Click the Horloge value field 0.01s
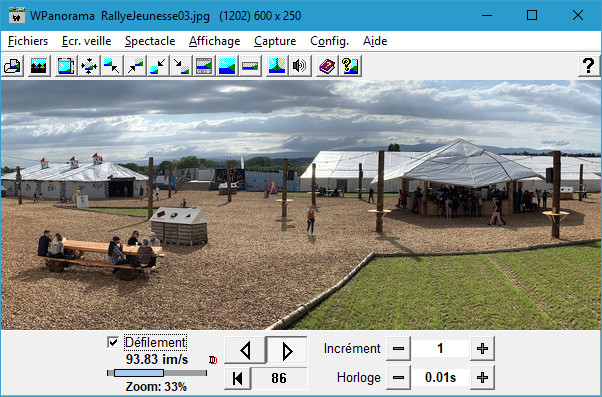 click(440, 378)
